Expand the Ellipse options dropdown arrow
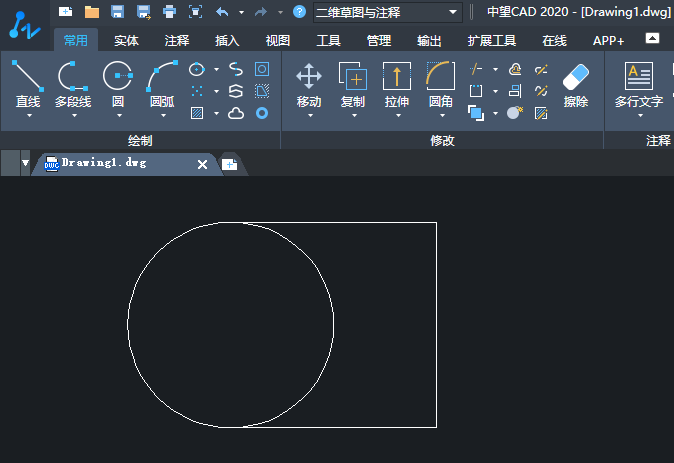Screen dimensions: 674x463 coord(216,69)
